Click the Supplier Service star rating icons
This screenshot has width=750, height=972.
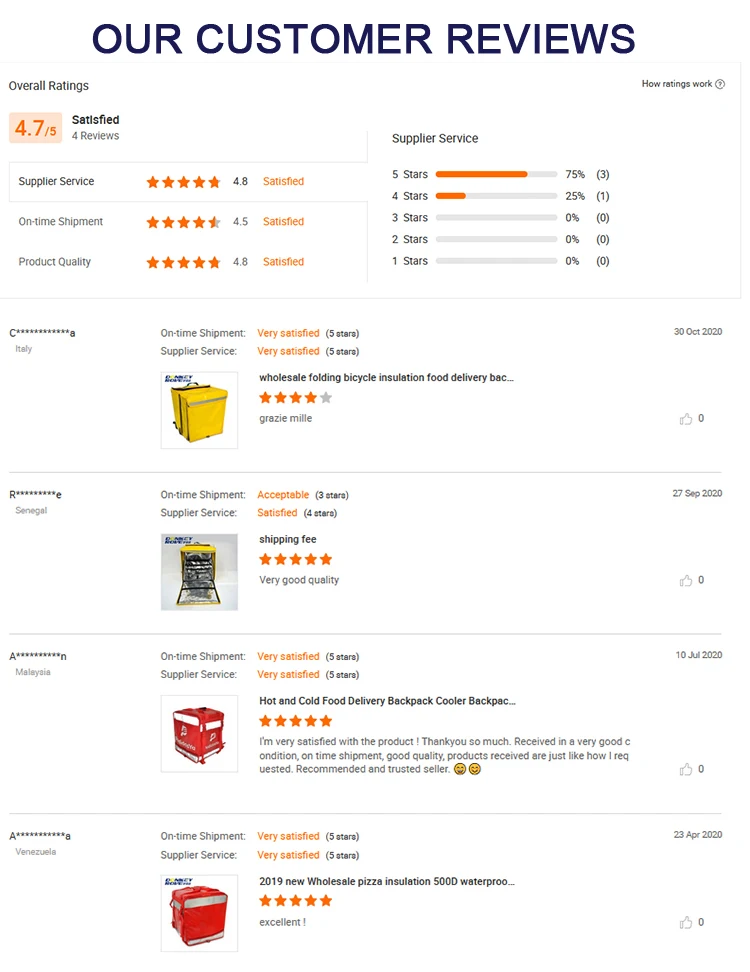pyautogui.click(x=183, y=182)
